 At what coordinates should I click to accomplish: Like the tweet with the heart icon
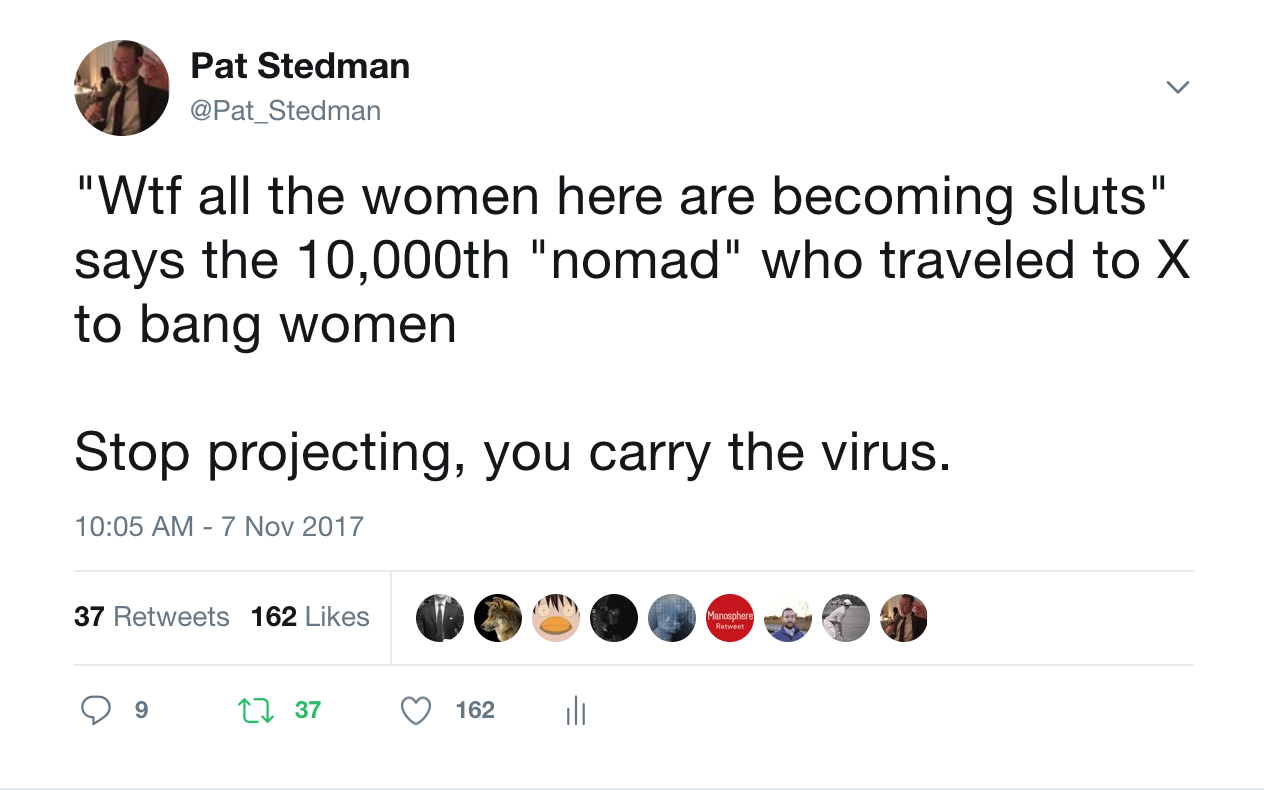tap(416, 710)
